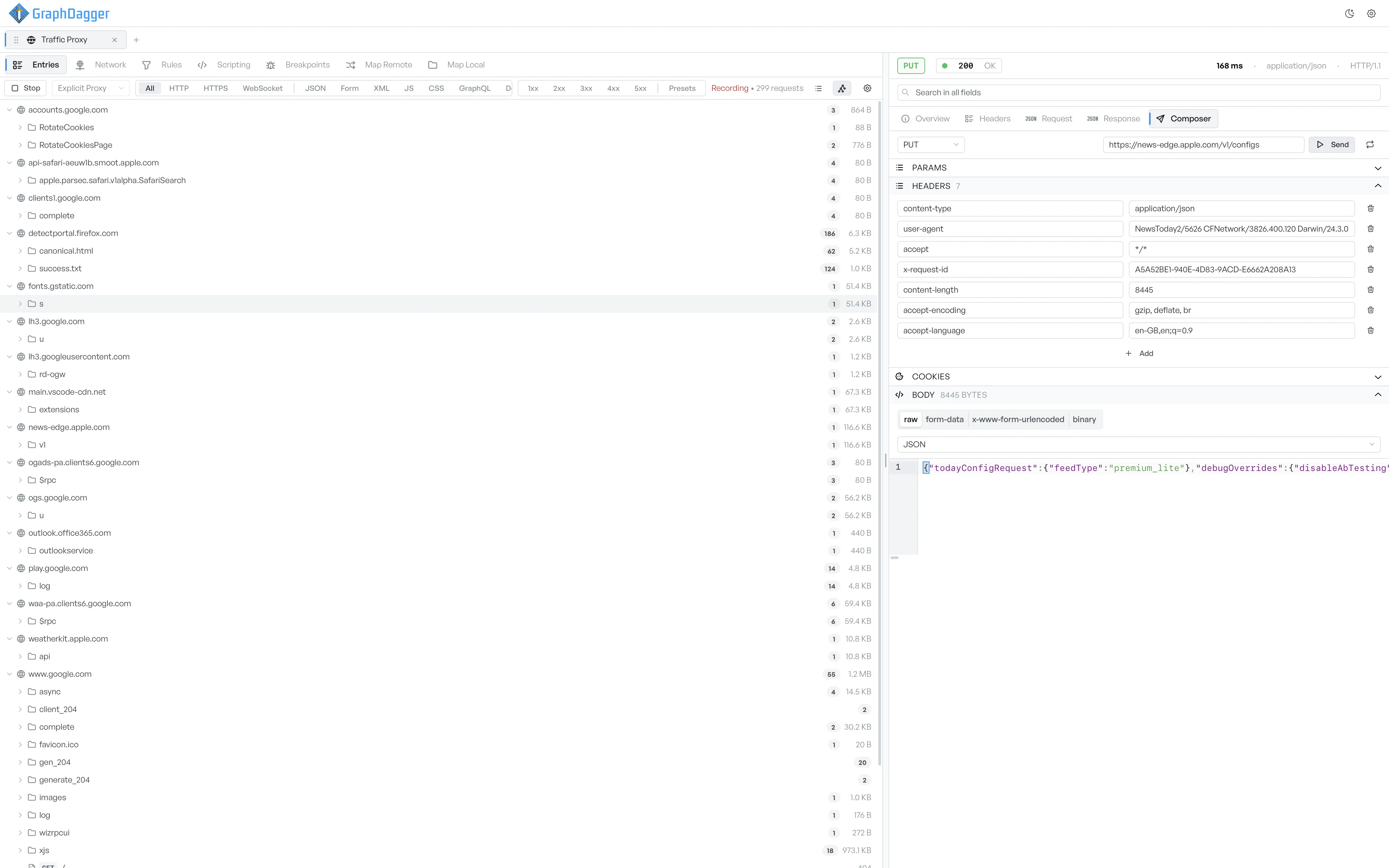Send the composed request
The image size is (1389, 868).
(x=1332, y=145)
